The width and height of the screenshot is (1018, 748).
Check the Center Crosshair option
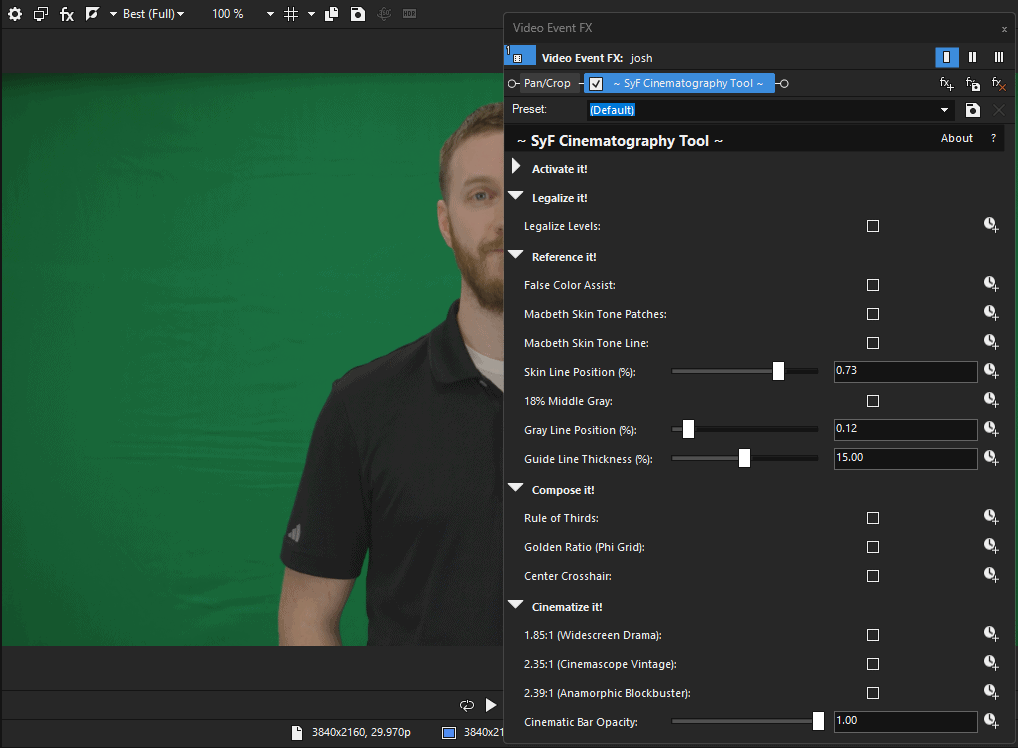pos(872,576)
